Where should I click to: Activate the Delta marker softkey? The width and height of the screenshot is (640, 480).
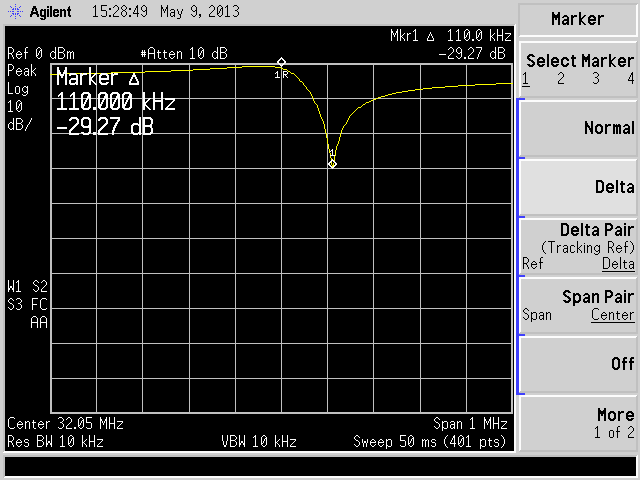click(x=578, y=187)
